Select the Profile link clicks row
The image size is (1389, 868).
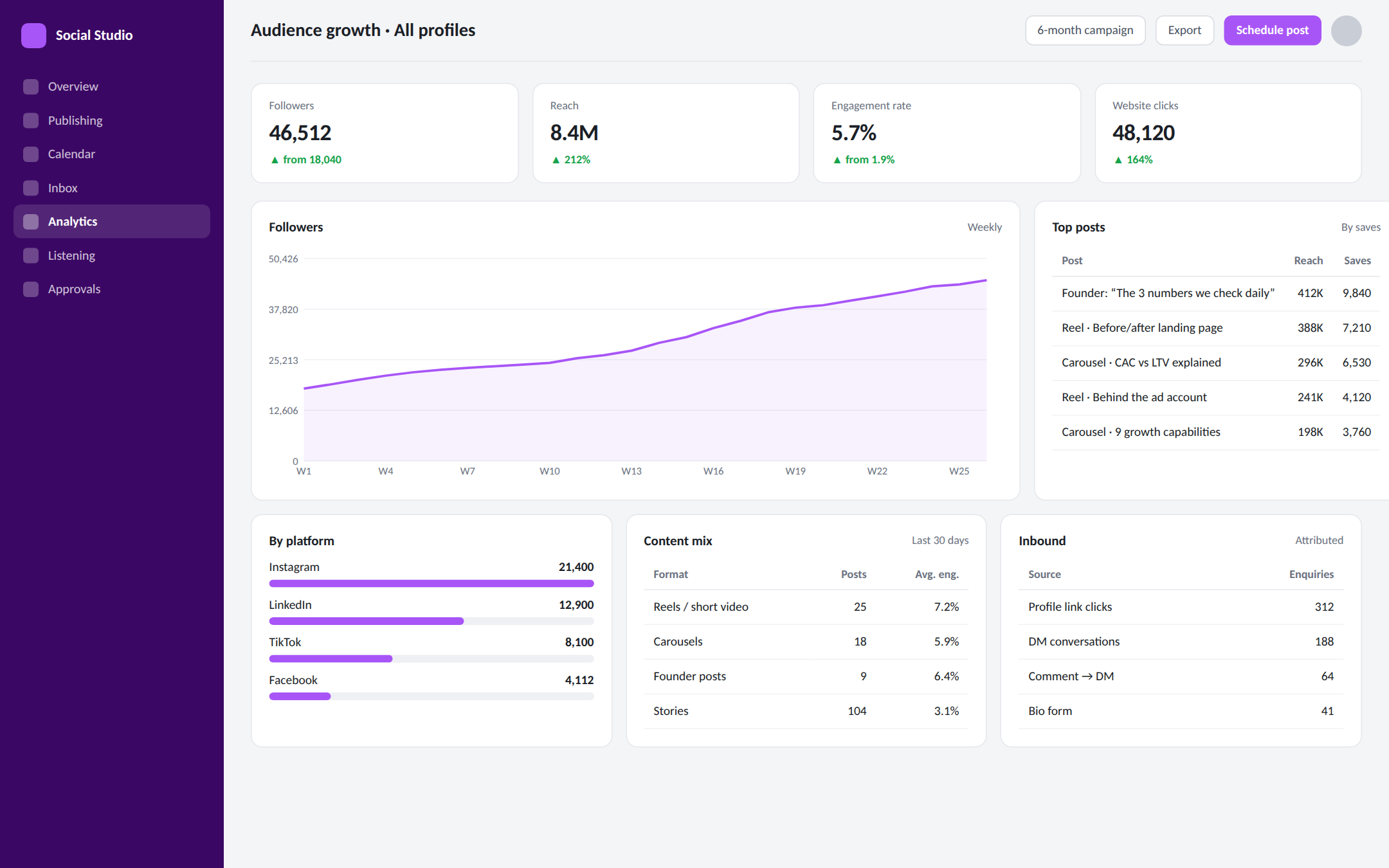pos(1181,607)
